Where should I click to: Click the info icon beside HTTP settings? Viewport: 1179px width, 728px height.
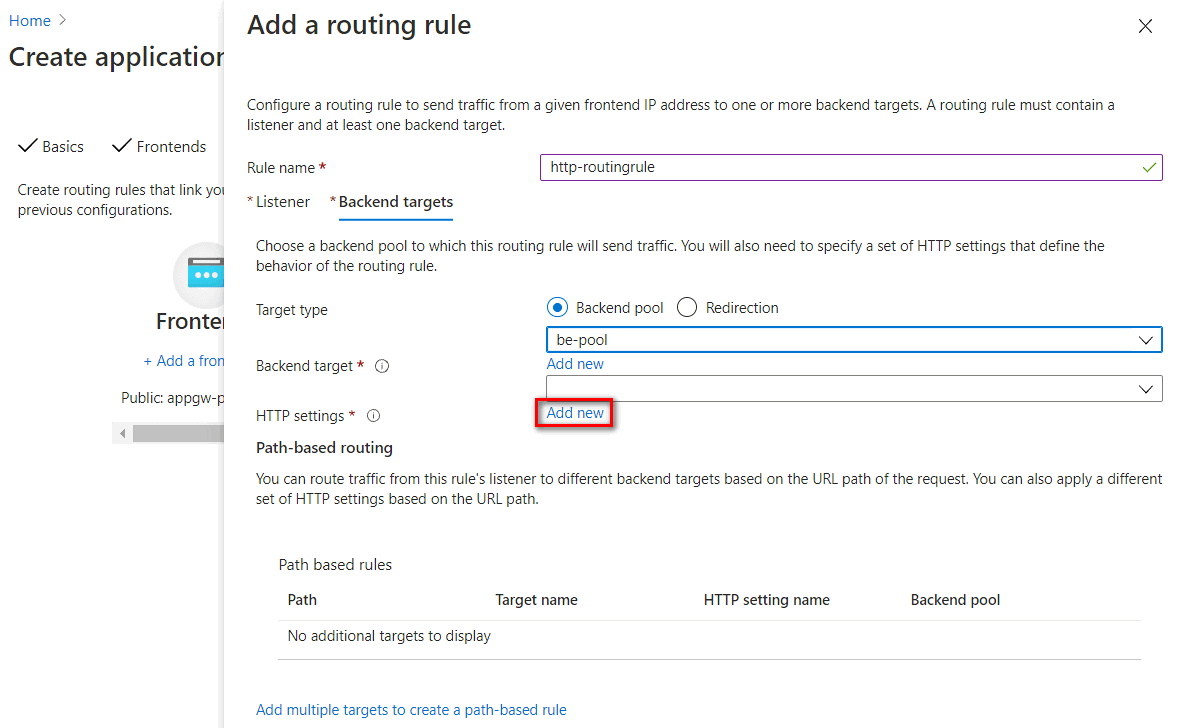click(x=371, y=415)
